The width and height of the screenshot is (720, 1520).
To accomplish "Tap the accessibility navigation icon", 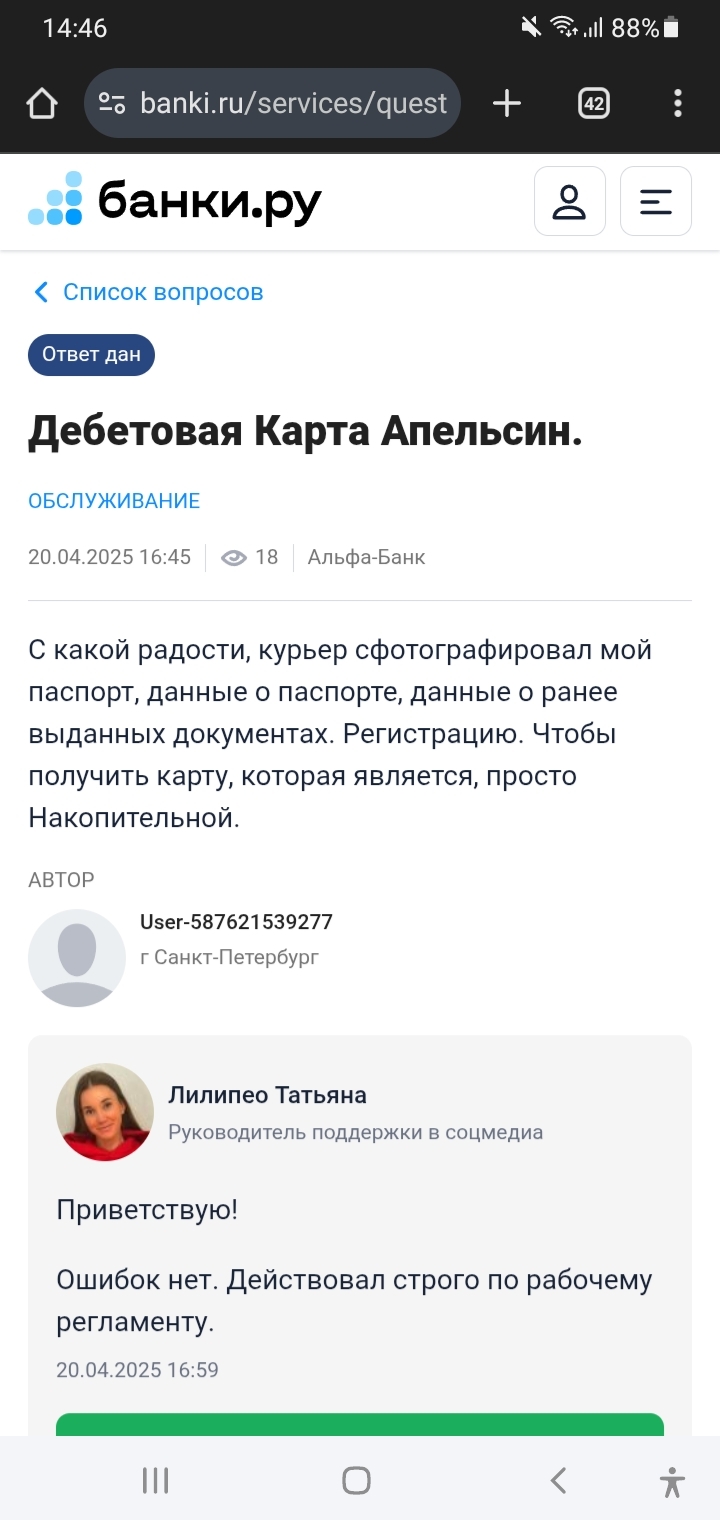I will click(x=672, y=1480).
